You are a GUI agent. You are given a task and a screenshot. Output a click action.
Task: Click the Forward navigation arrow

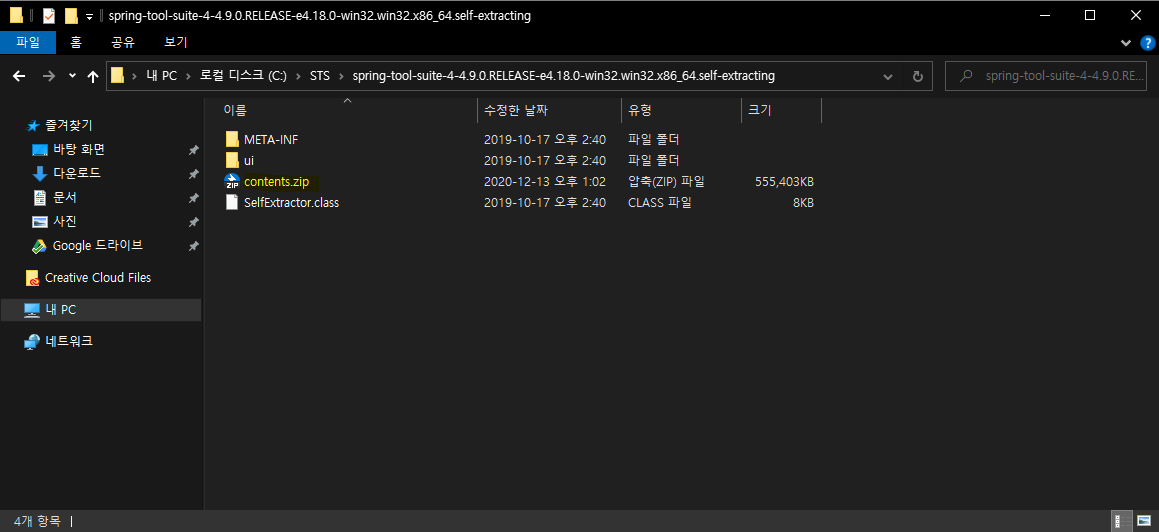tap(48, 76)
